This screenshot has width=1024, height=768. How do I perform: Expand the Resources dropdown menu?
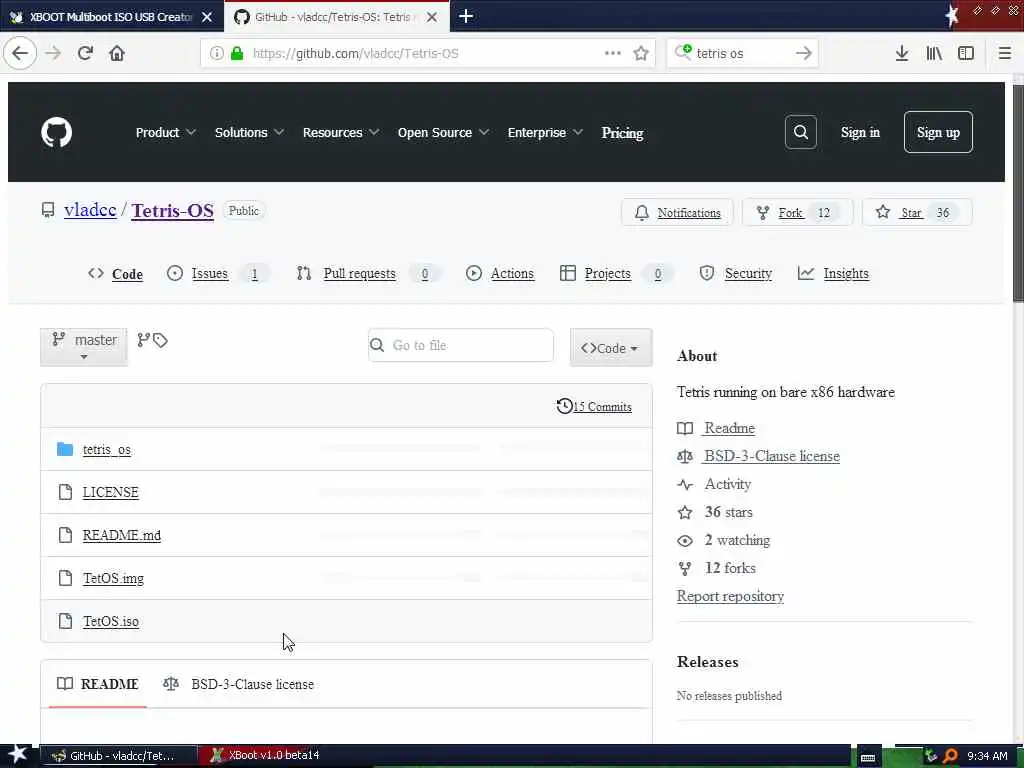point(341,133)
